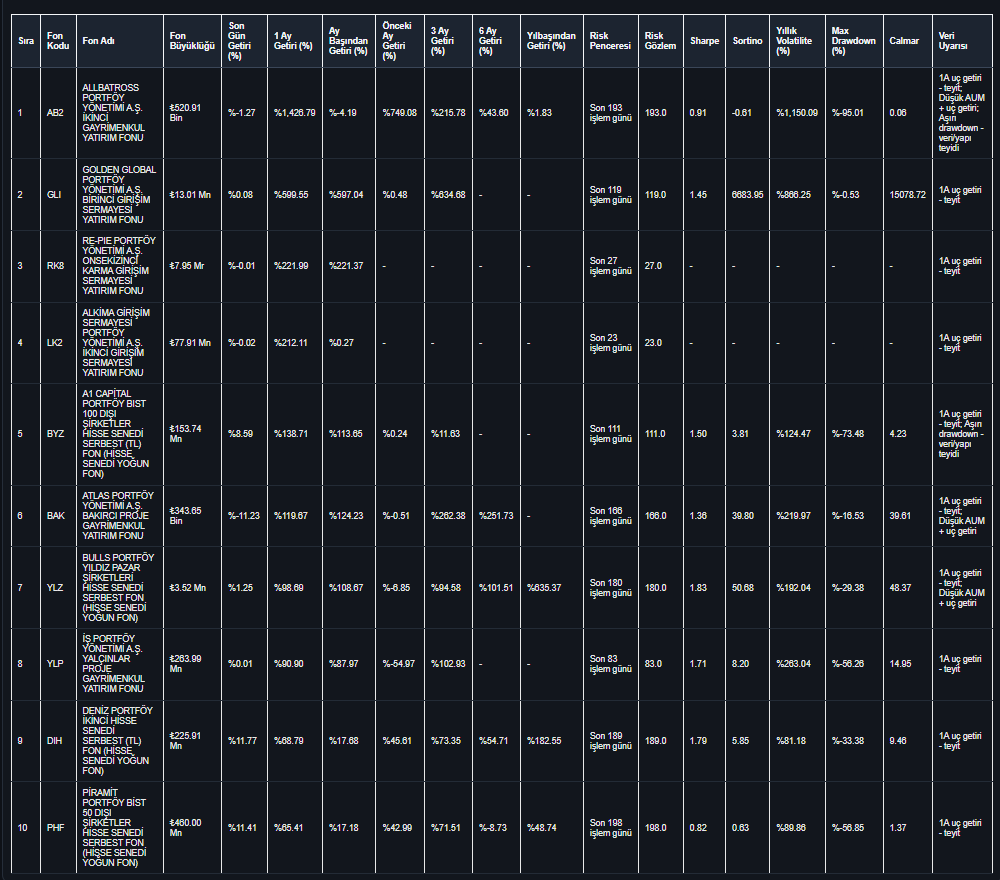
Task: Select fund code AB2
Action: [x=55, y=113]
